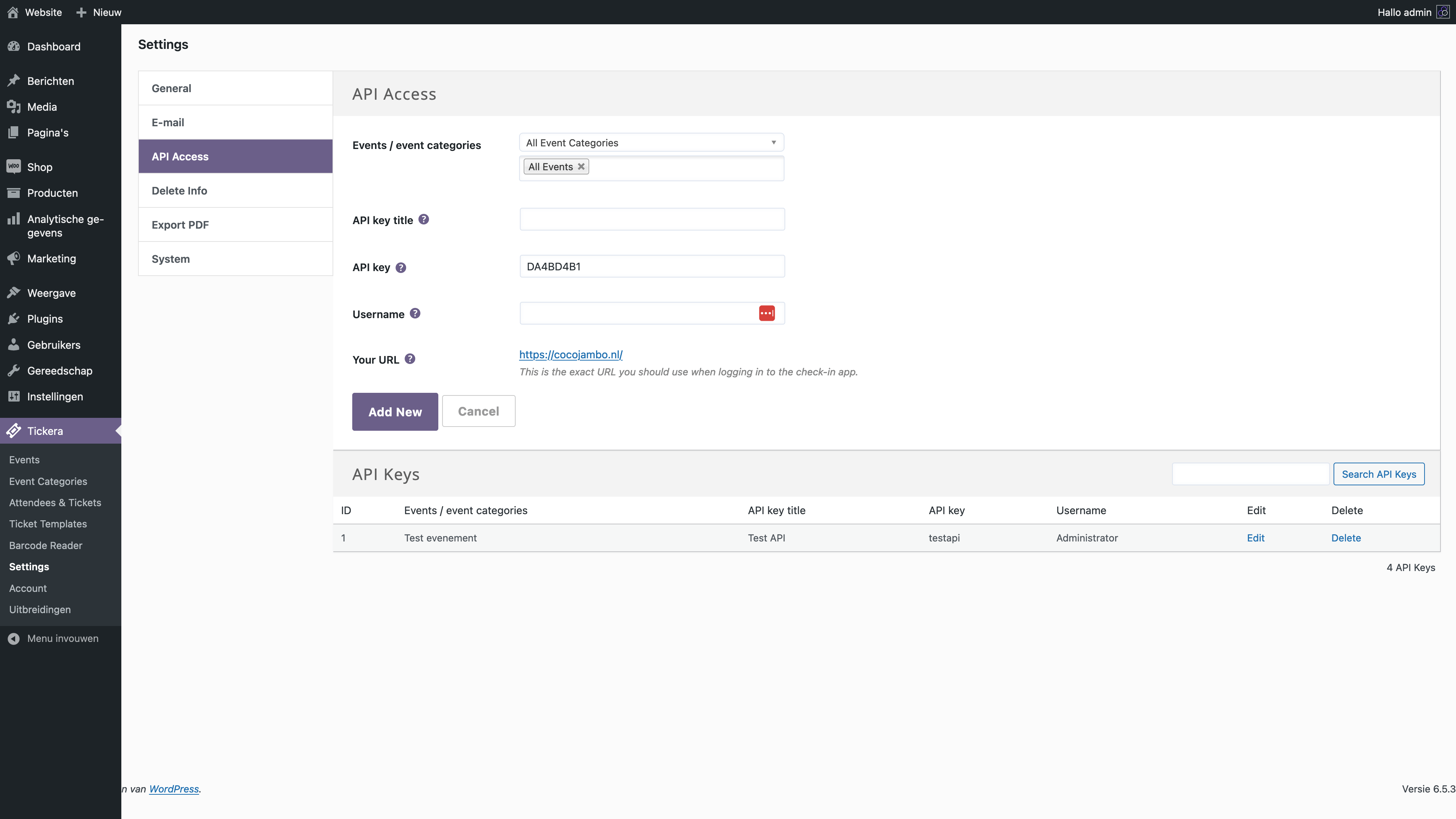The image size is (1456, 819).
Task: Click the Instellingen sliders icon
Action: (x=14, y=396)
